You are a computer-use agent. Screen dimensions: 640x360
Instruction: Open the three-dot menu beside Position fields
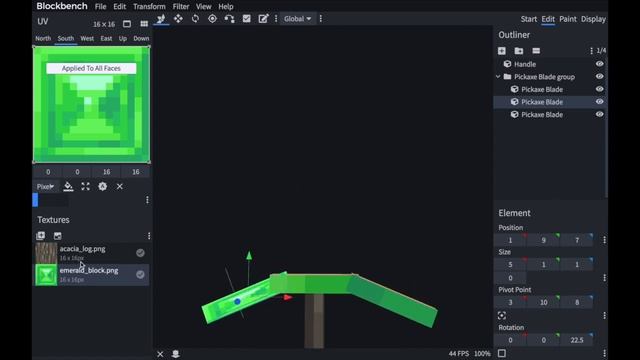pos(604,240)
